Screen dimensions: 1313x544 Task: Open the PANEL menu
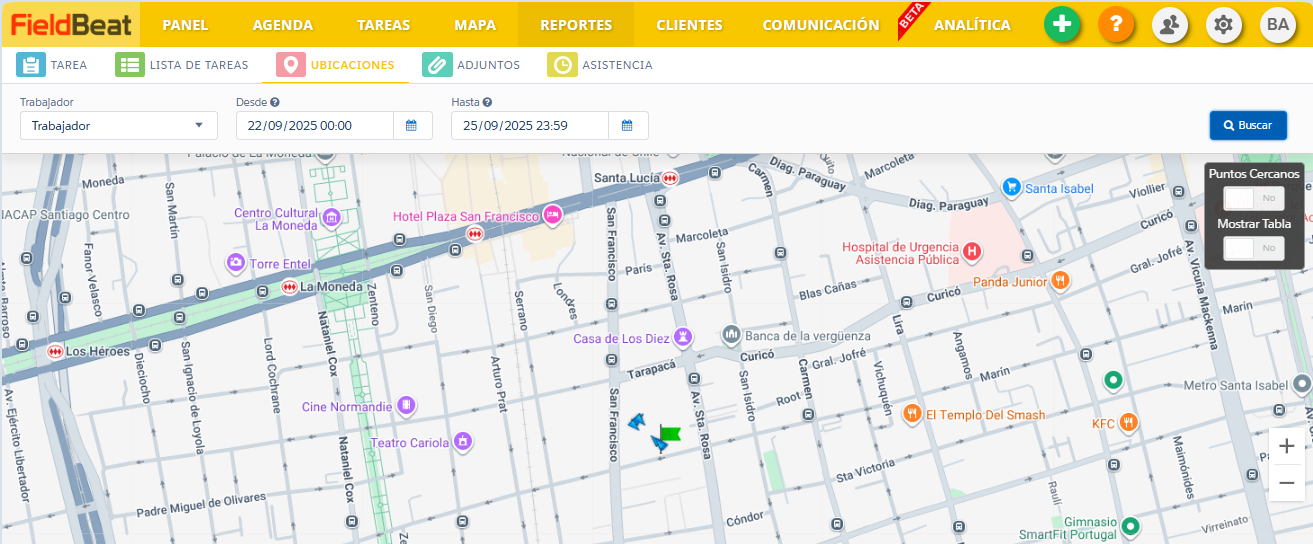click(185, 25)
